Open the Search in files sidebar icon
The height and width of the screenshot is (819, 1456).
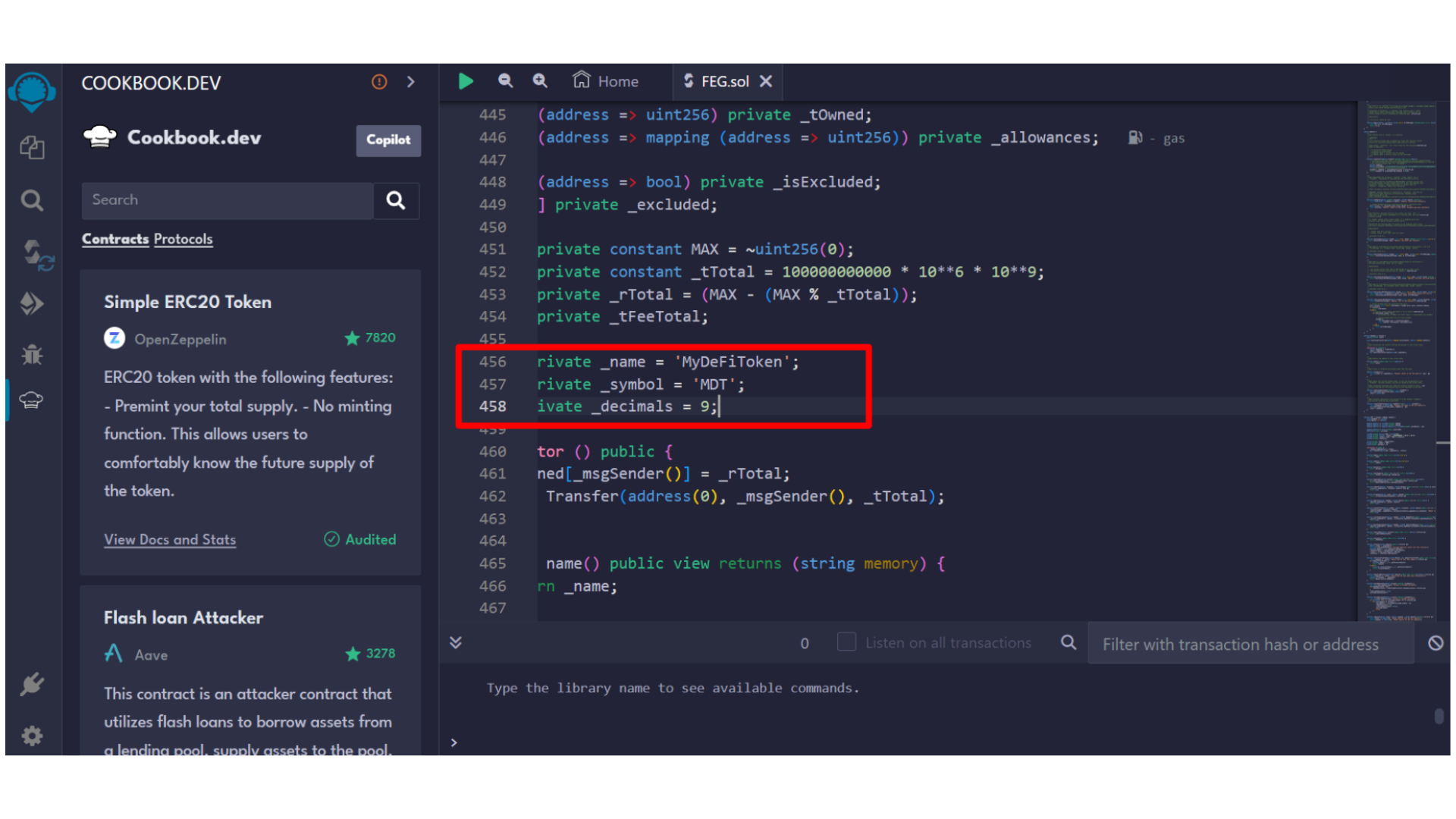coord(32,200)
